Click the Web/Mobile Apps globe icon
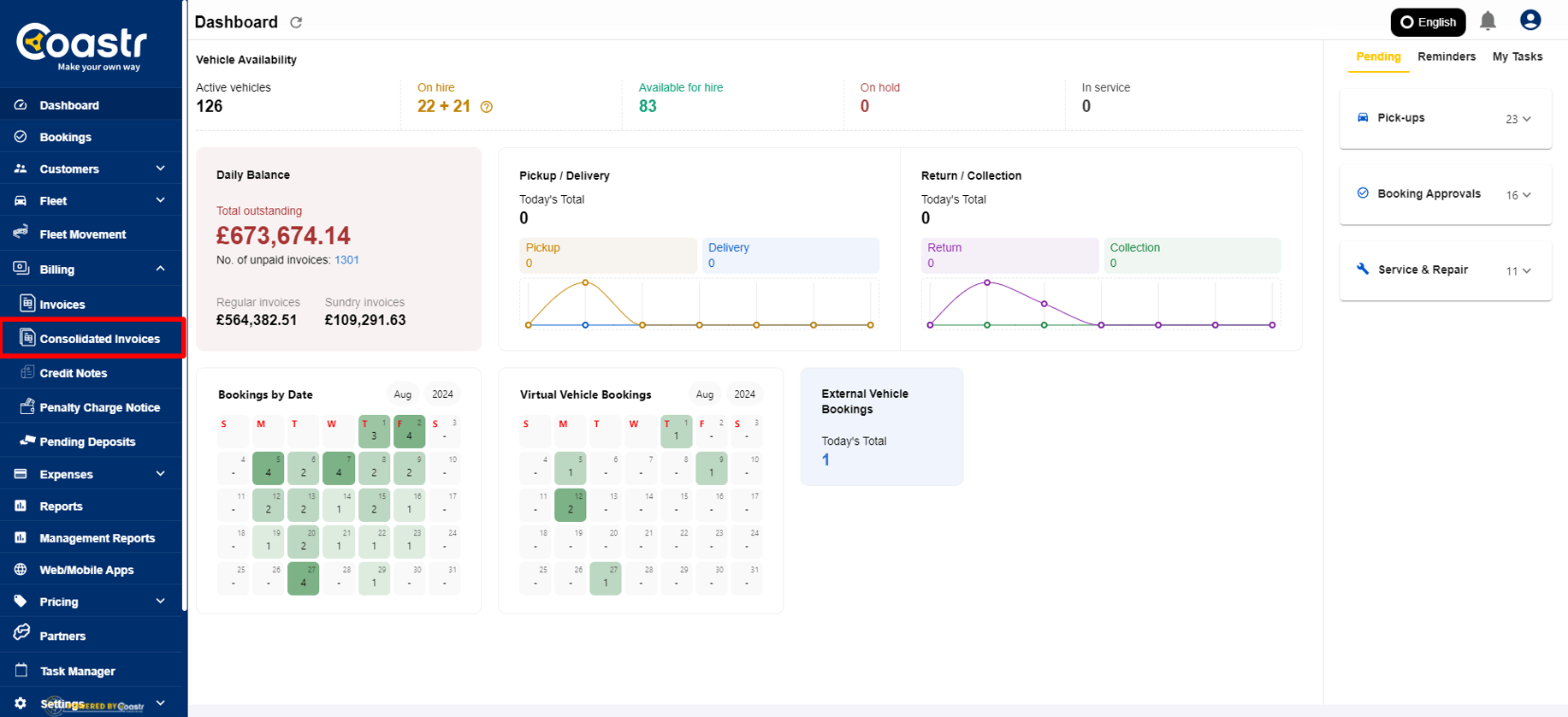 pos(21,570)
